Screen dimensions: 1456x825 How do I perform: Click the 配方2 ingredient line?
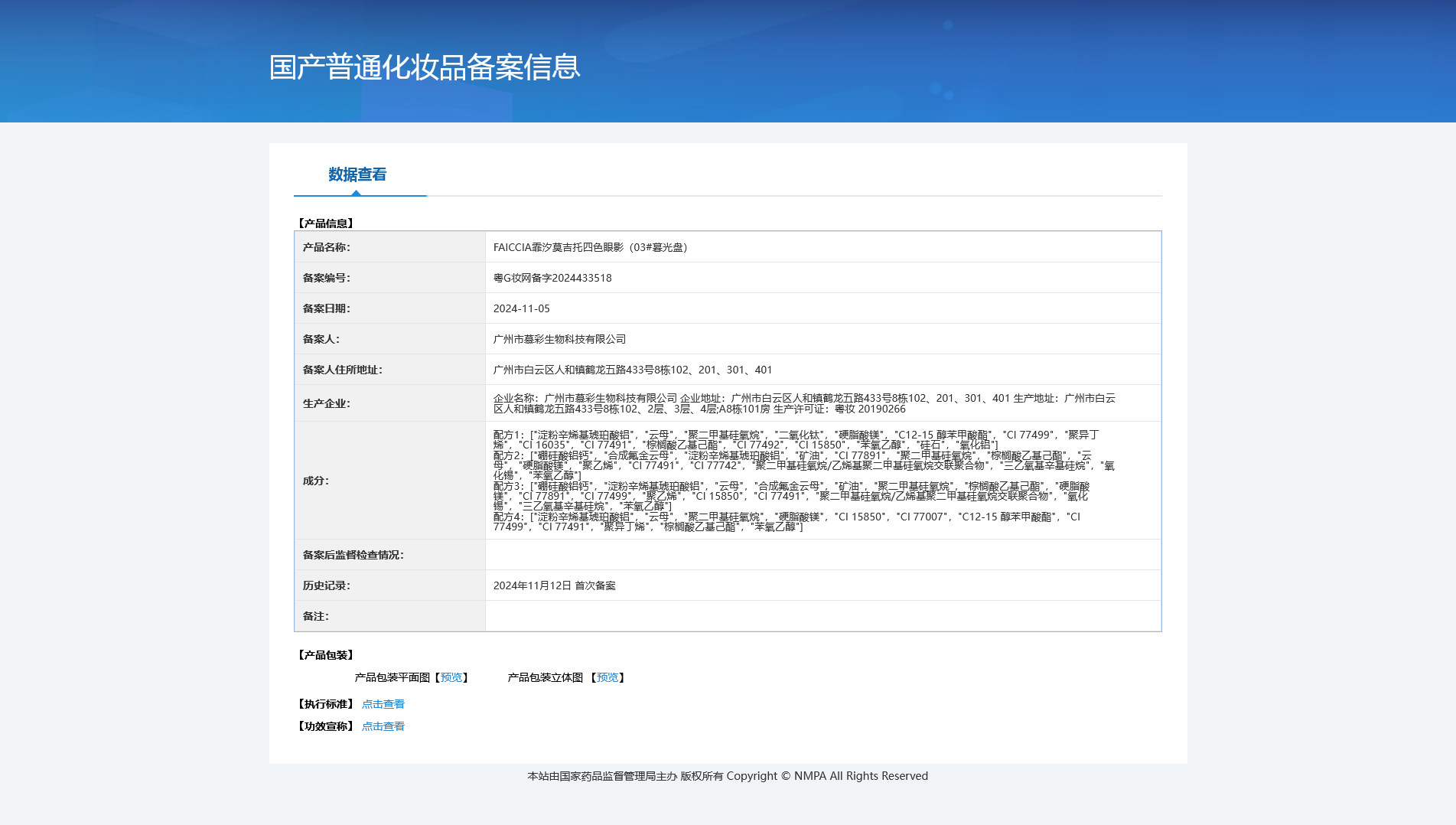coord(804,465)
